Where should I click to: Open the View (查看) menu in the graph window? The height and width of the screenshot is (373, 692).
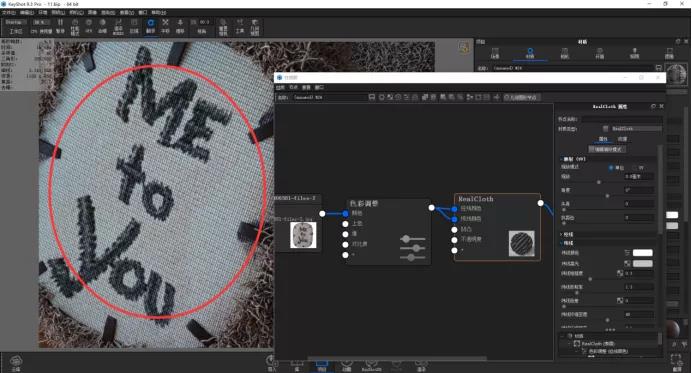[306, 87]
